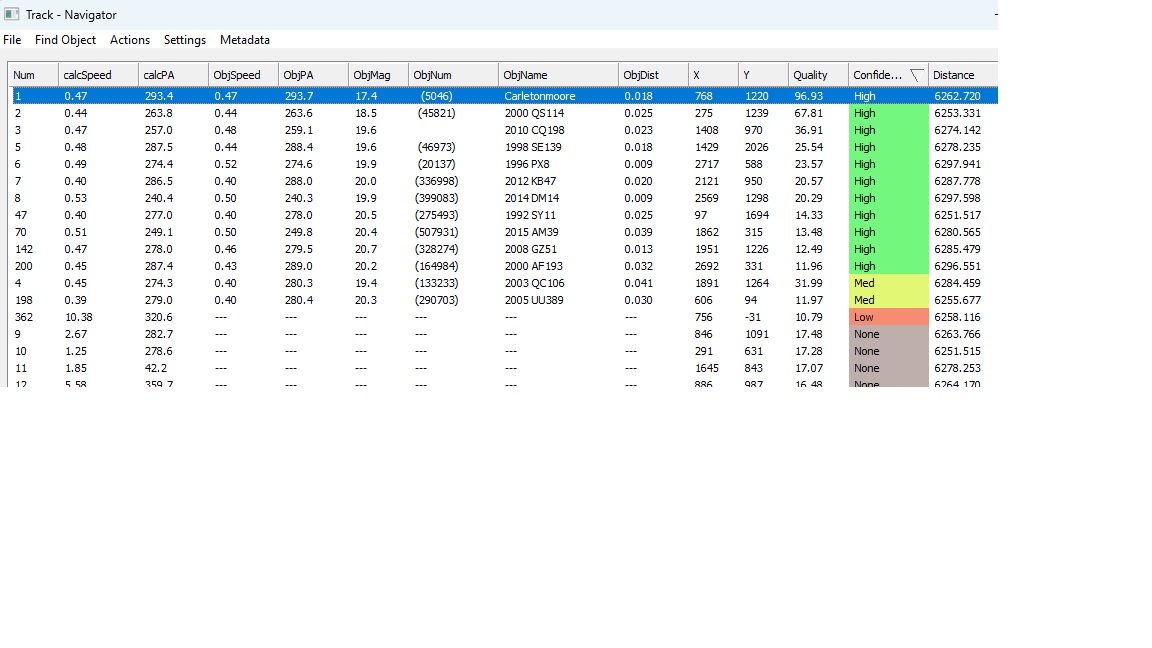Select the 2008 GZ51 object row
Screen dimensions: 1152x648
point(503,249)
